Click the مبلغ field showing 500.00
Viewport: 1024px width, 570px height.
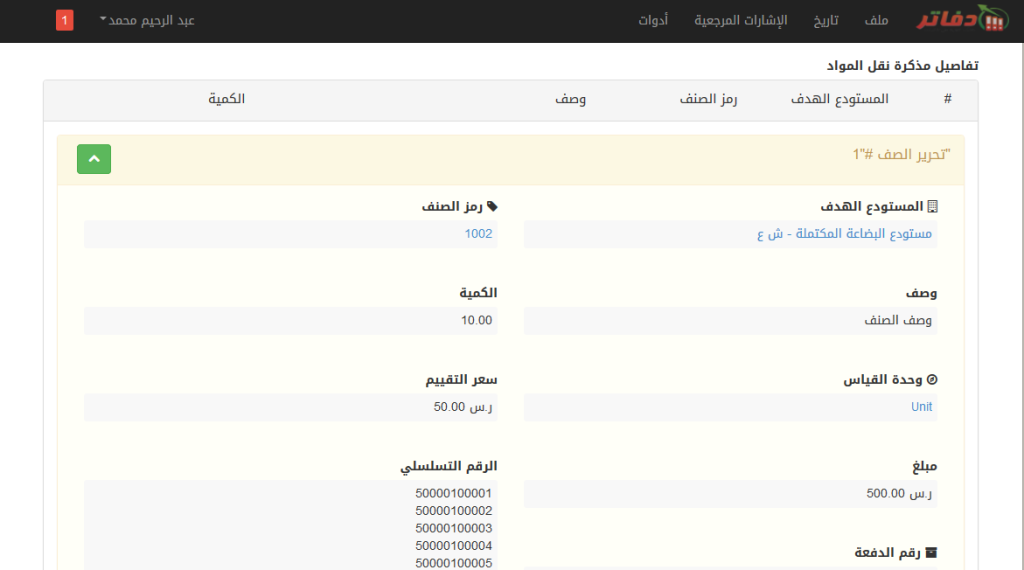730,494
